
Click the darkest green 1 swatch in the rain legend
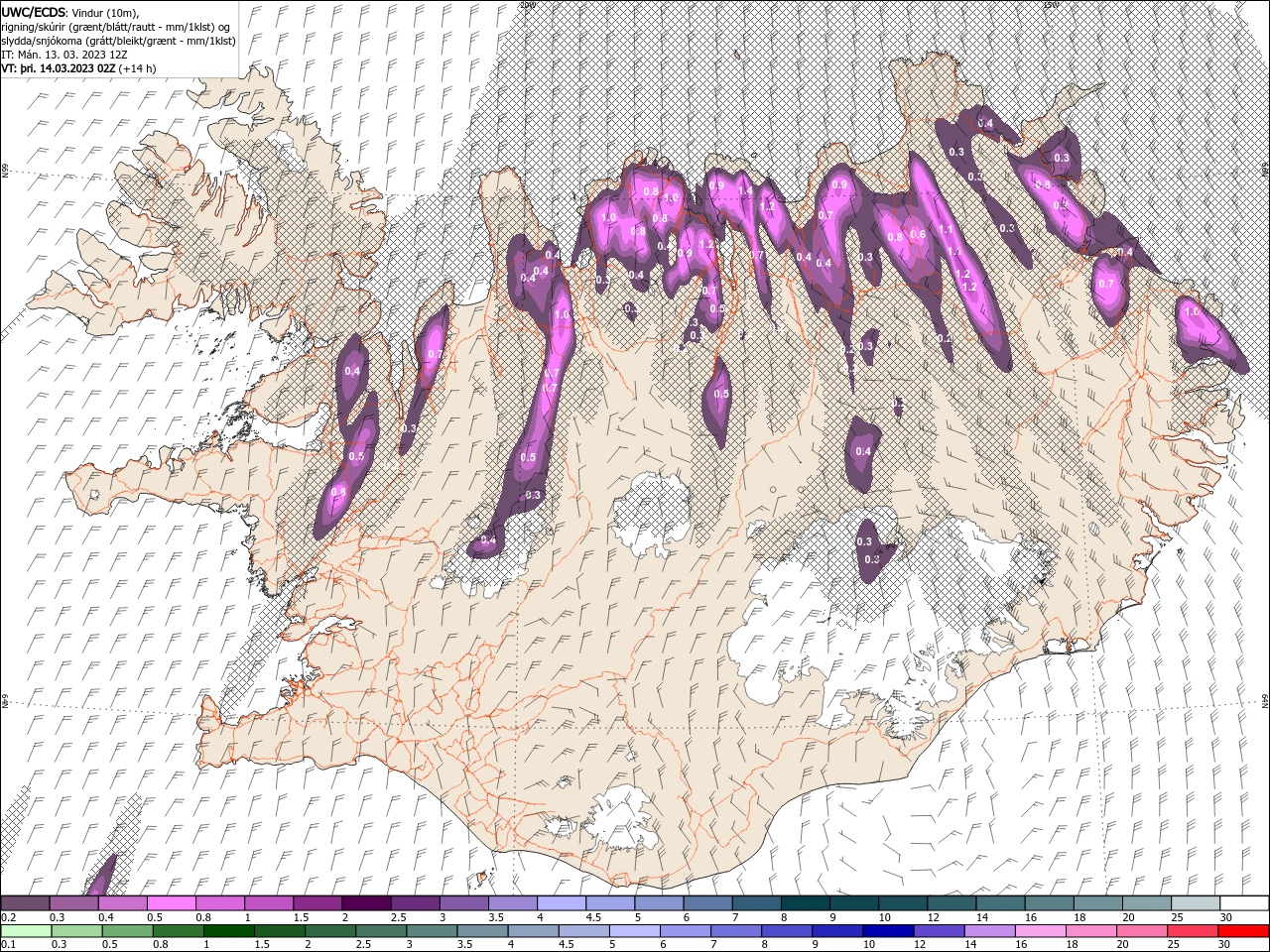click(x=230, y=930)
